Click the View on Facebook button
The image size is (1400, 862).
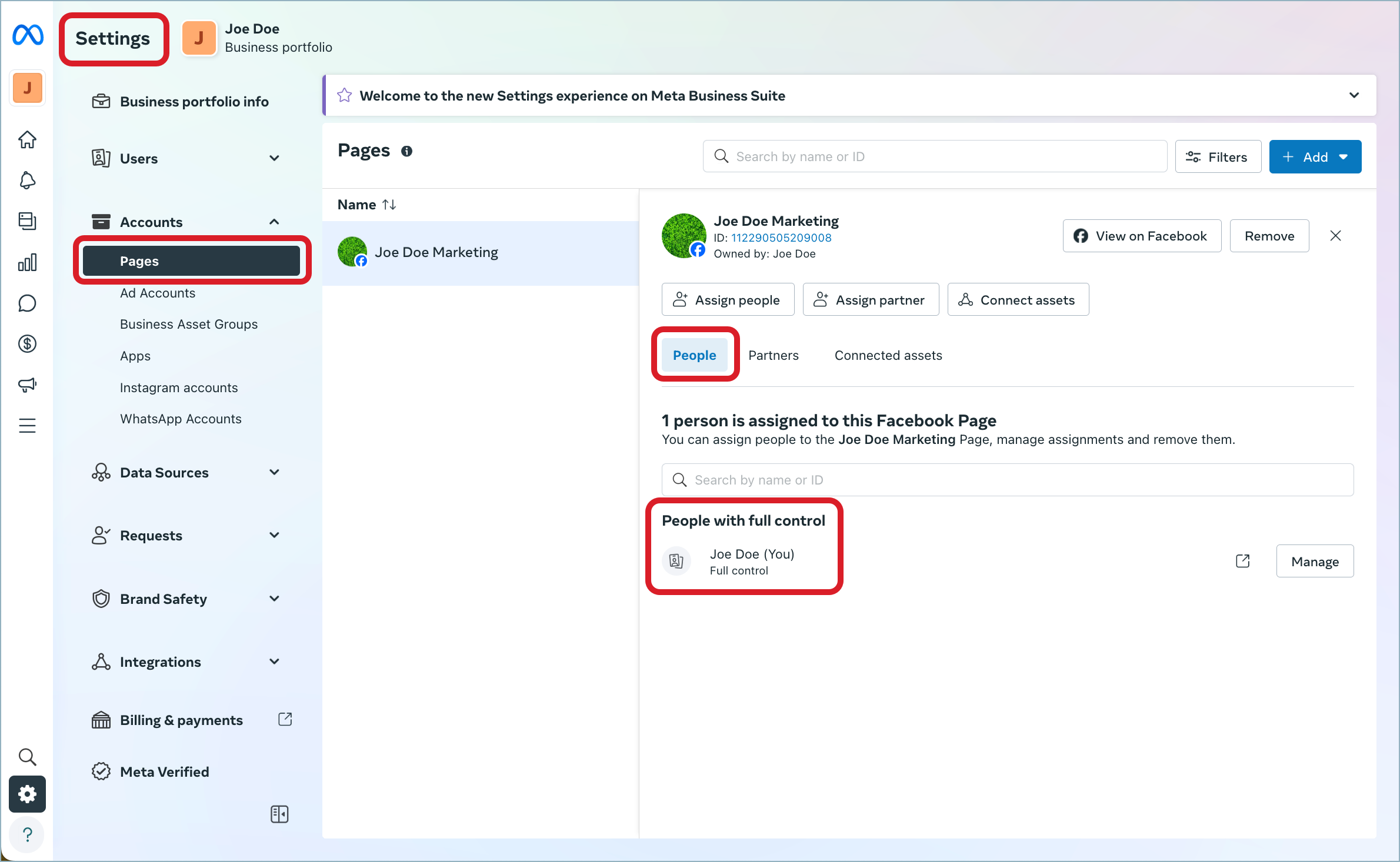click(1141, 235)
